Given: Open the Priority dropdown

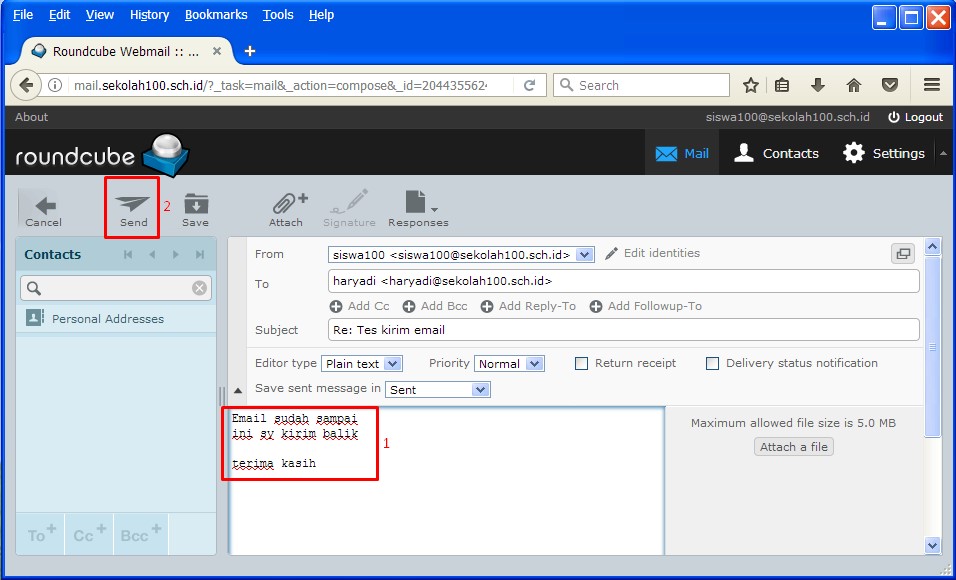Looking at the screenshot, I should tap(509, 364).
